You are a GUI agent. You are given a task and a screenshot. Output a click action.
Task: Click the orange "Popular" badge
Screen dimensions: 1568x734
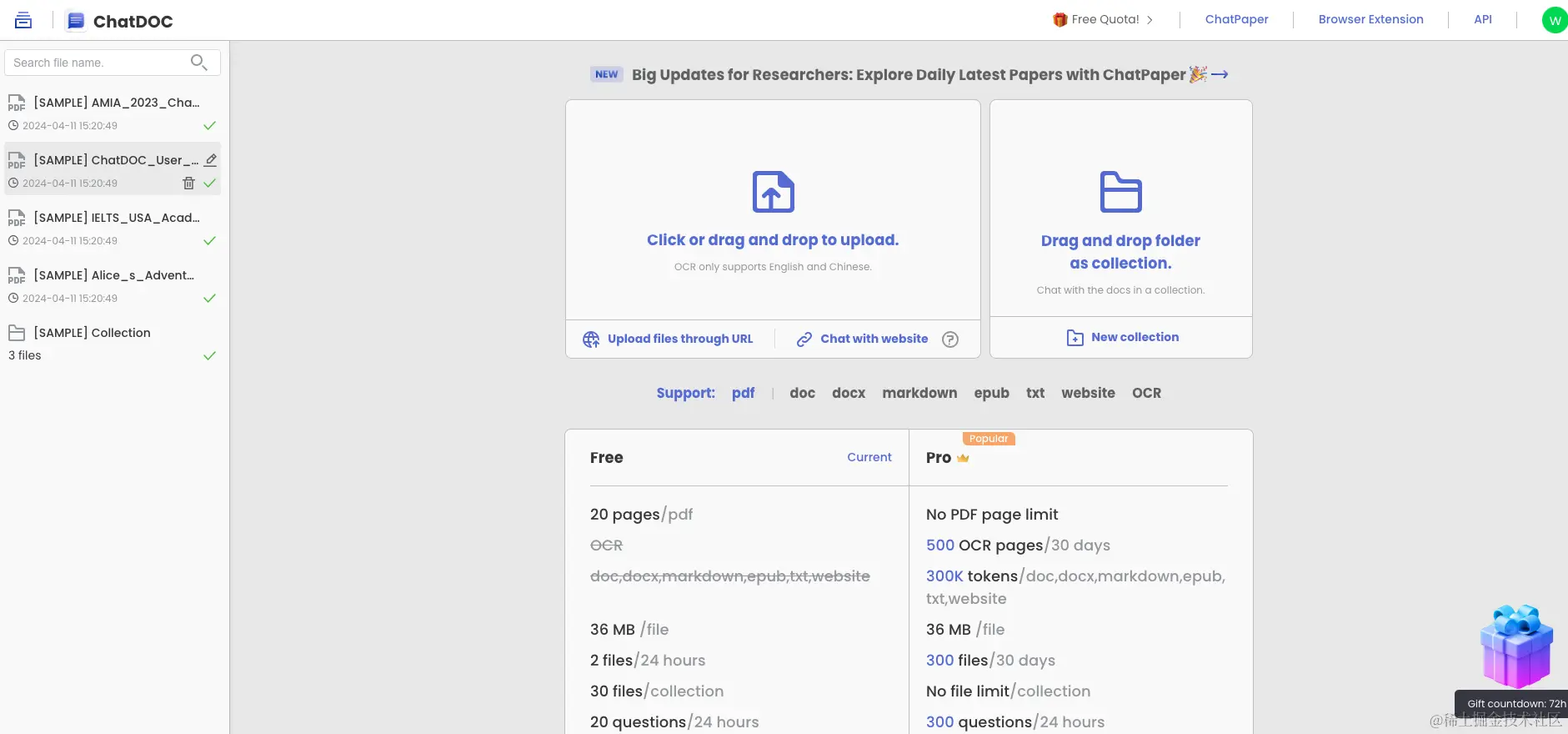point(989,439)
